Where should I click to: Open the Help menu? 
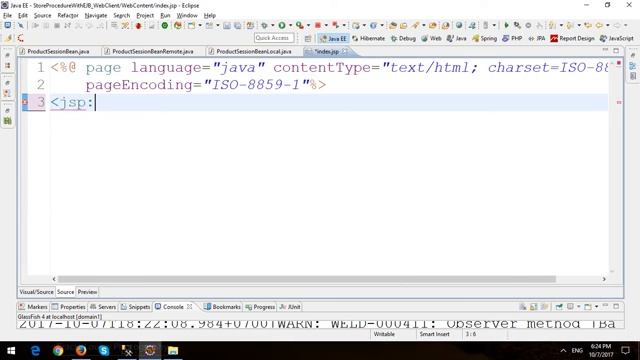(210, 15)
